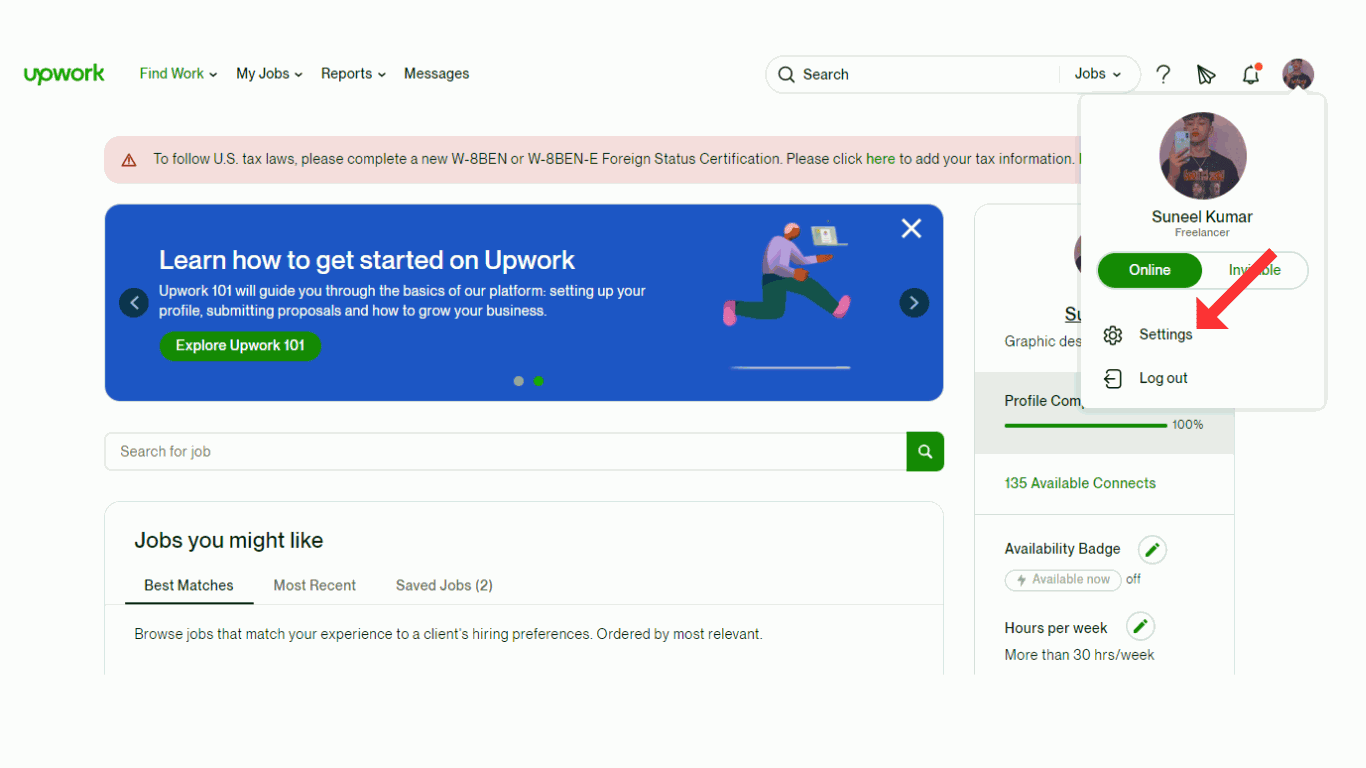1366x768 pixels.
Task: Click the 'More than 30 hrs/week' text
Action: pyautogui.click(x=1080, y=656)
